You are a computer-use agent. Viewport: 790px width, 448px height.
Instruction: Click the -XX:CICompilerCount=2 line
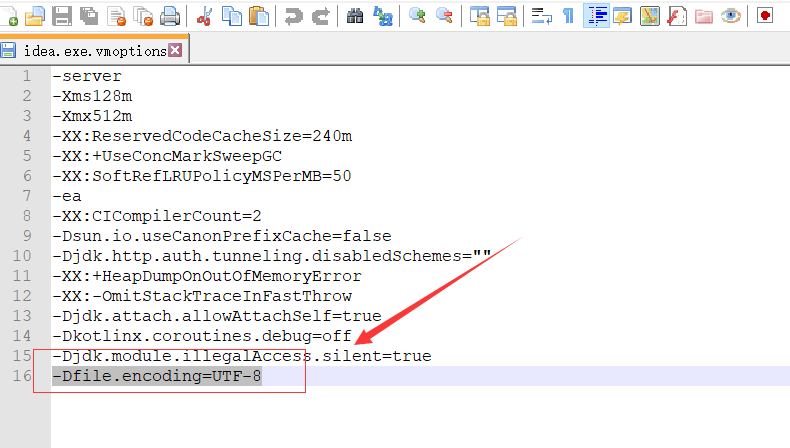[x=157, y=216]
